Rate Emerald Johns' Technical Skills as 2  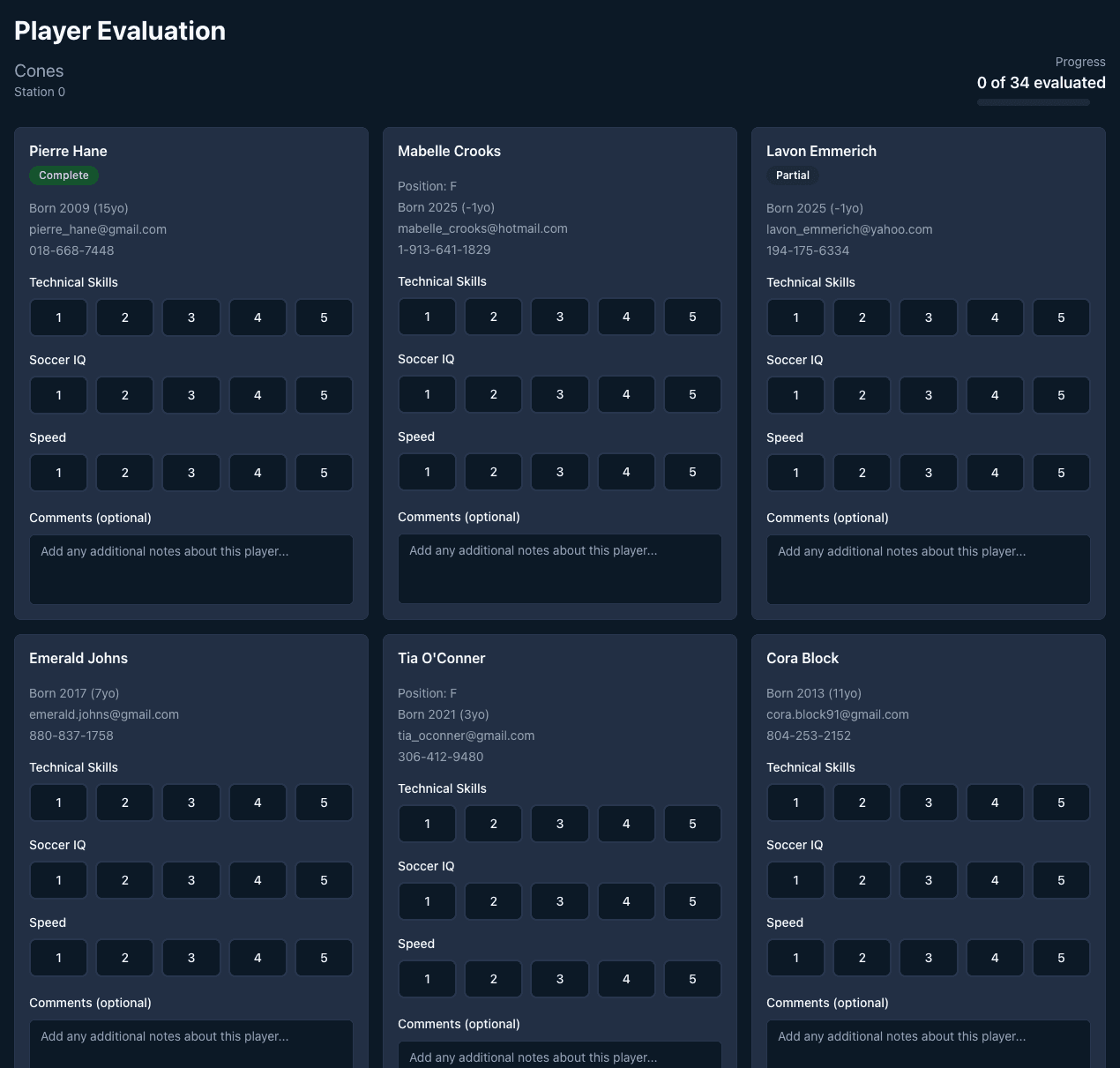tap(124, 803)
